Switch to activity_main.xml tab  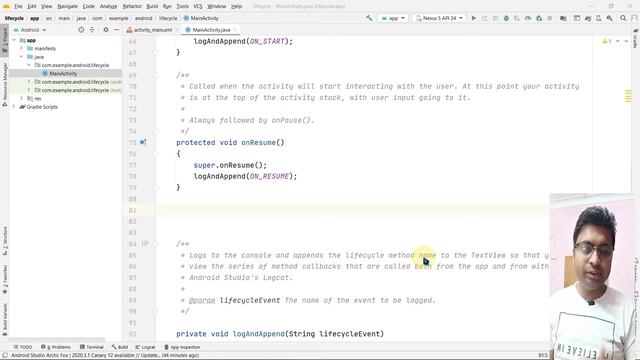point(153,30)
